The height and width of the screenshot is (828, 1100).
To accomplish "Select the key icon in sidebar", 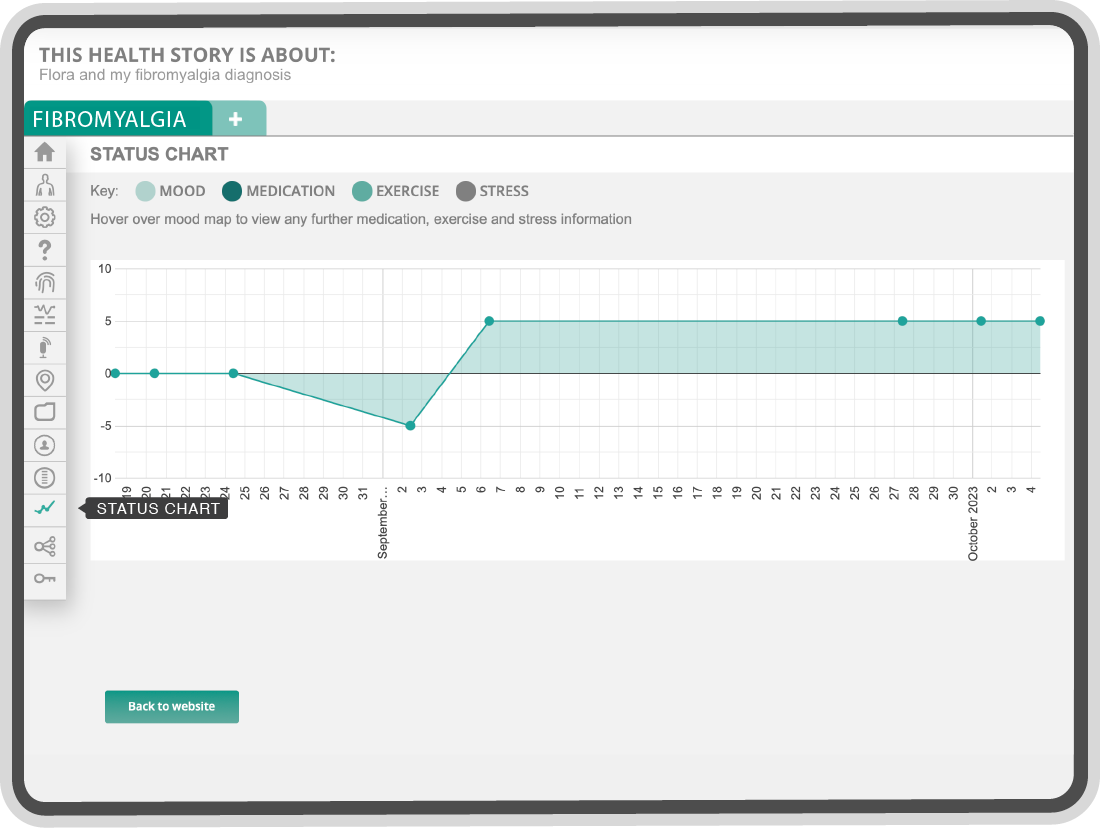I will pyautogui.click(x=45, y=578).
